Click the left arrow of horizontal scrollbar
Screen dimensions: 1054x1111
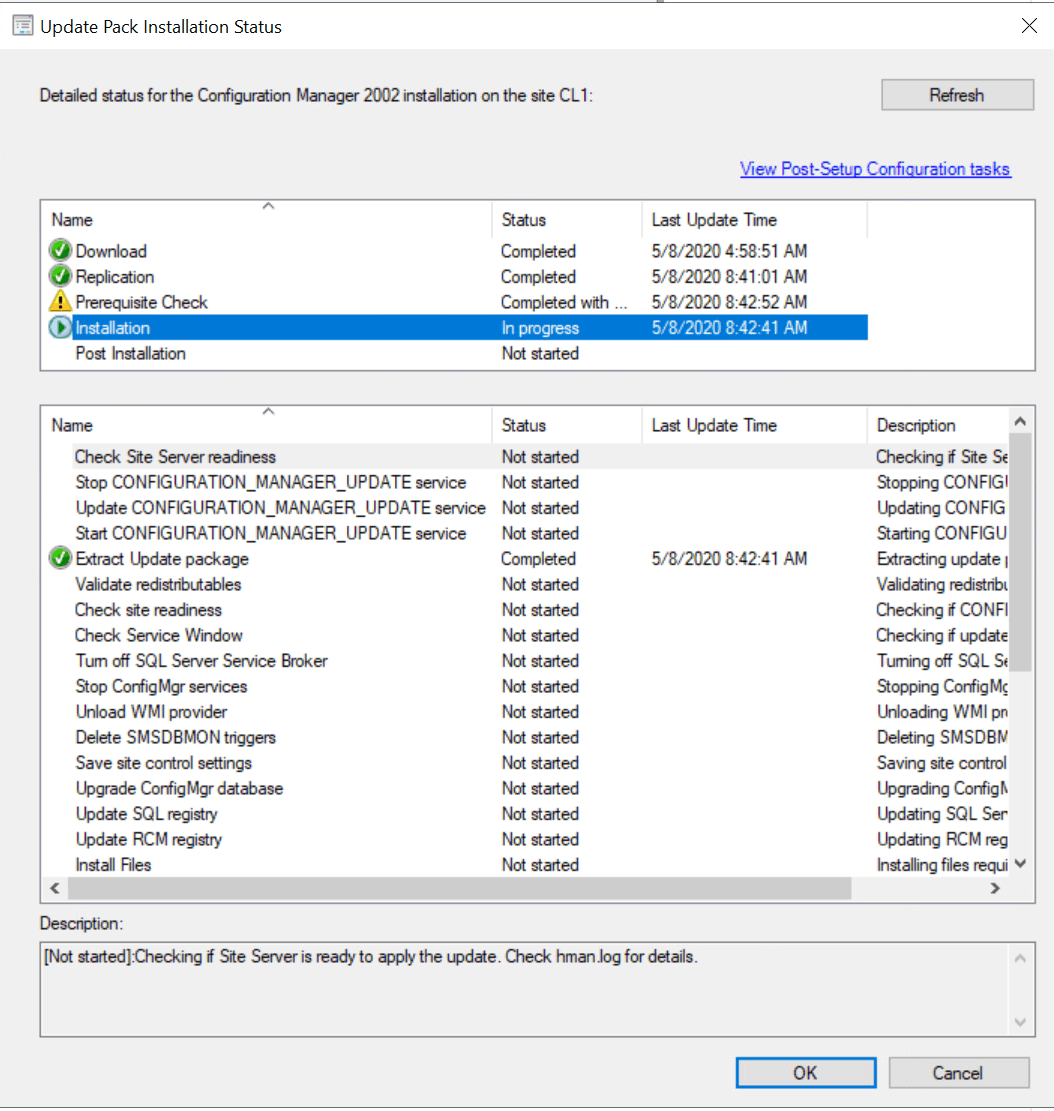55,889
